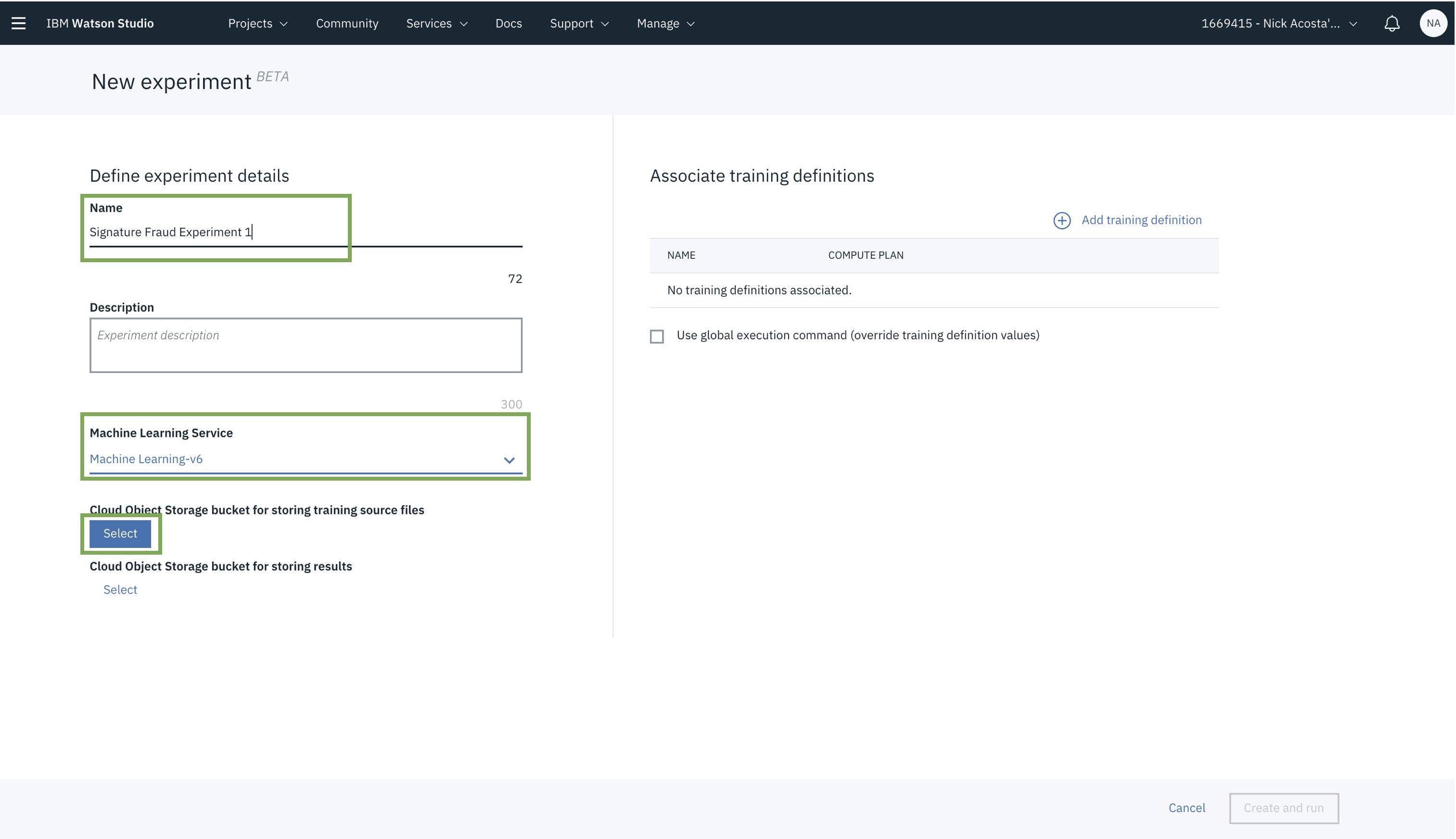Click the COMPUTE PLAN column header
Viewport: 1456px width, 839px height.
[866, 255]
